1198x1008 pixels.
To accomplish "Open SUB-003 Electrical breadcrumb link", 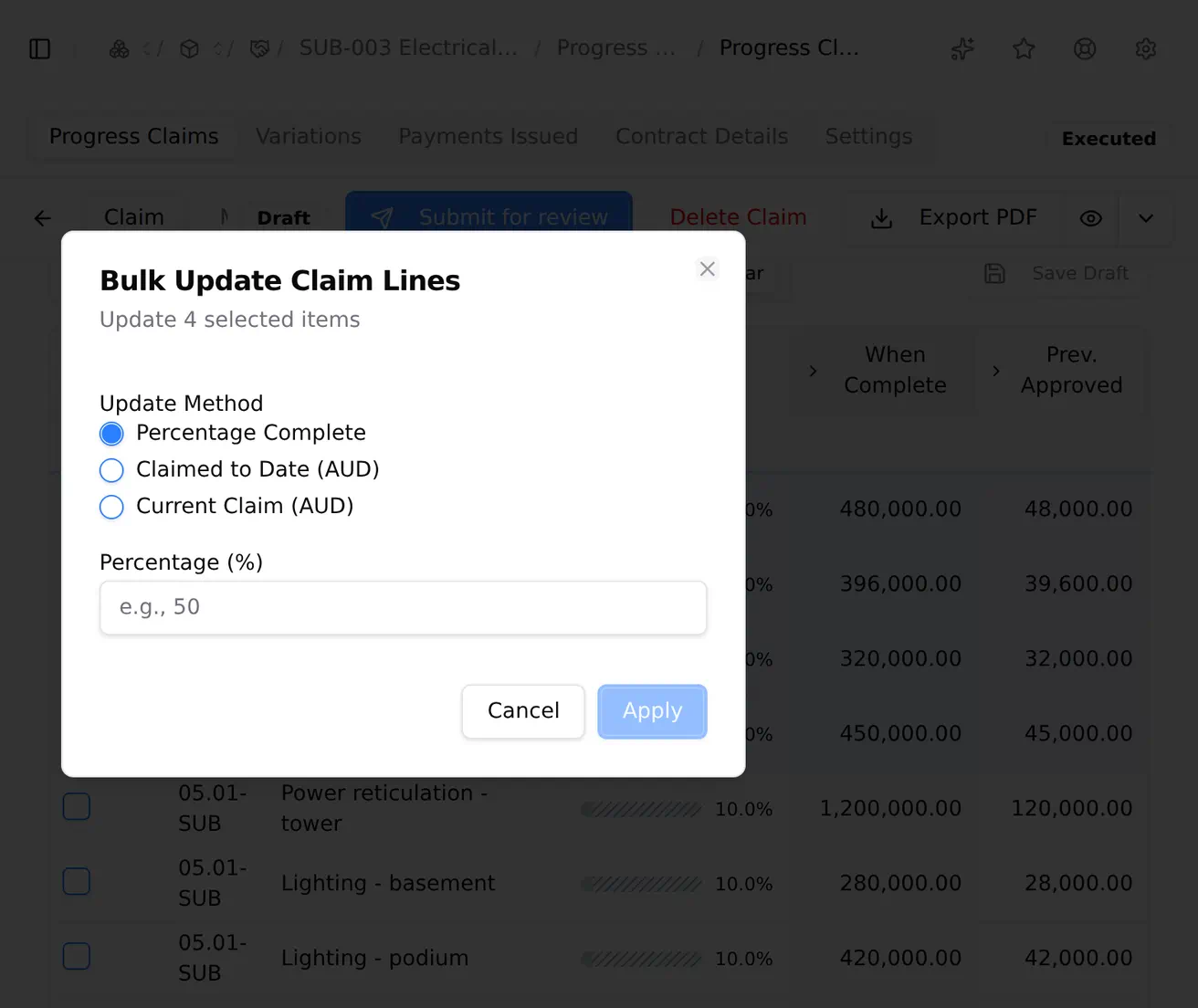I will coord(408,47).
